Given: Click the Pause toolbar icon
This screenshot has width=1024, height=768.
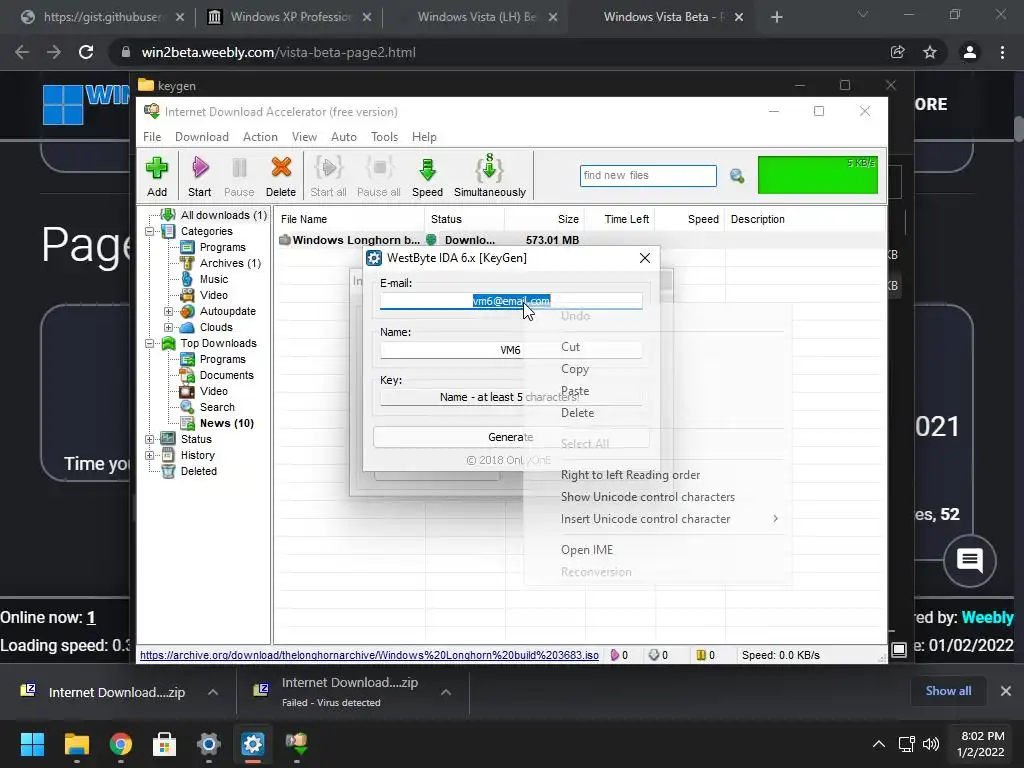Looking at the screenshot, I should pyautogui.click(x=239, y=176).
